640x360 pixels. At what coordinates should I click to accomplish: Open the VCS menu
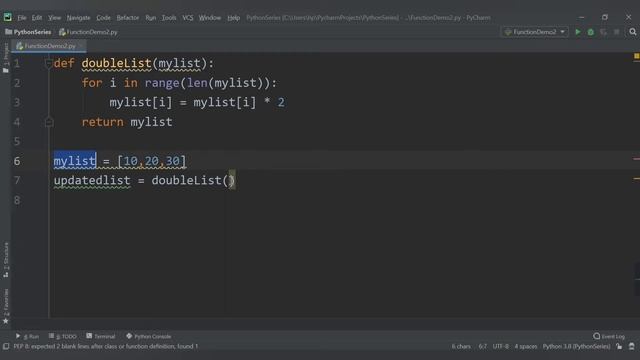pos(188,18)
